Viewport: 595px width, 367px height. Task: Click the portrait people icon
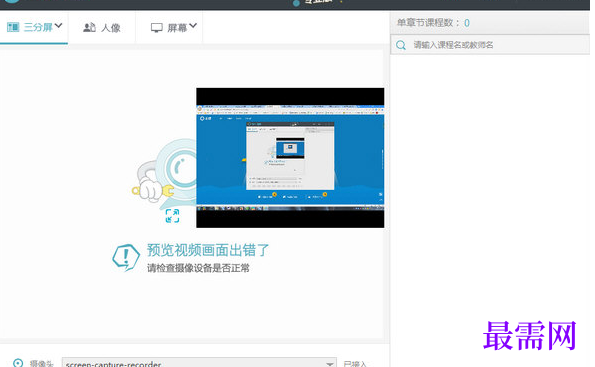(89, 27)
